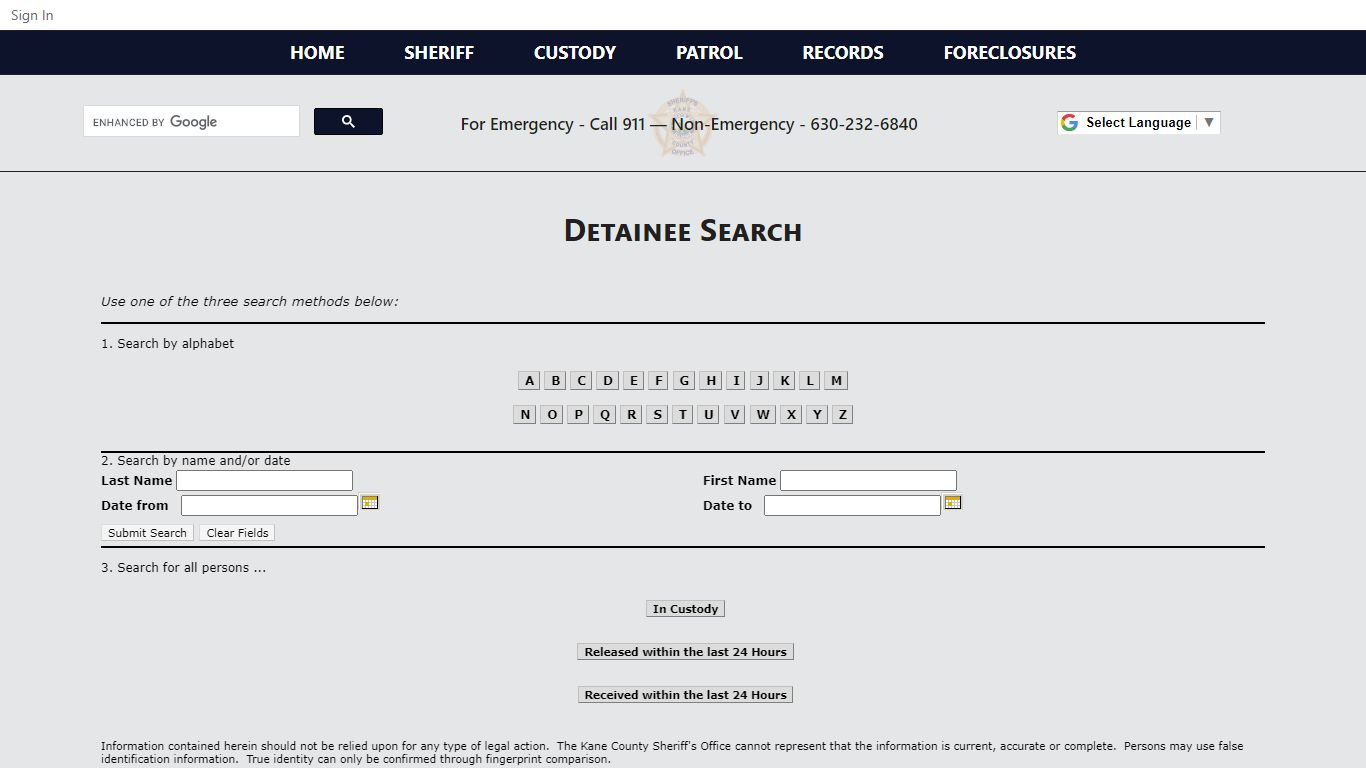
Task: Open the Date from calendar picker icon
Action: pos(370,502)
